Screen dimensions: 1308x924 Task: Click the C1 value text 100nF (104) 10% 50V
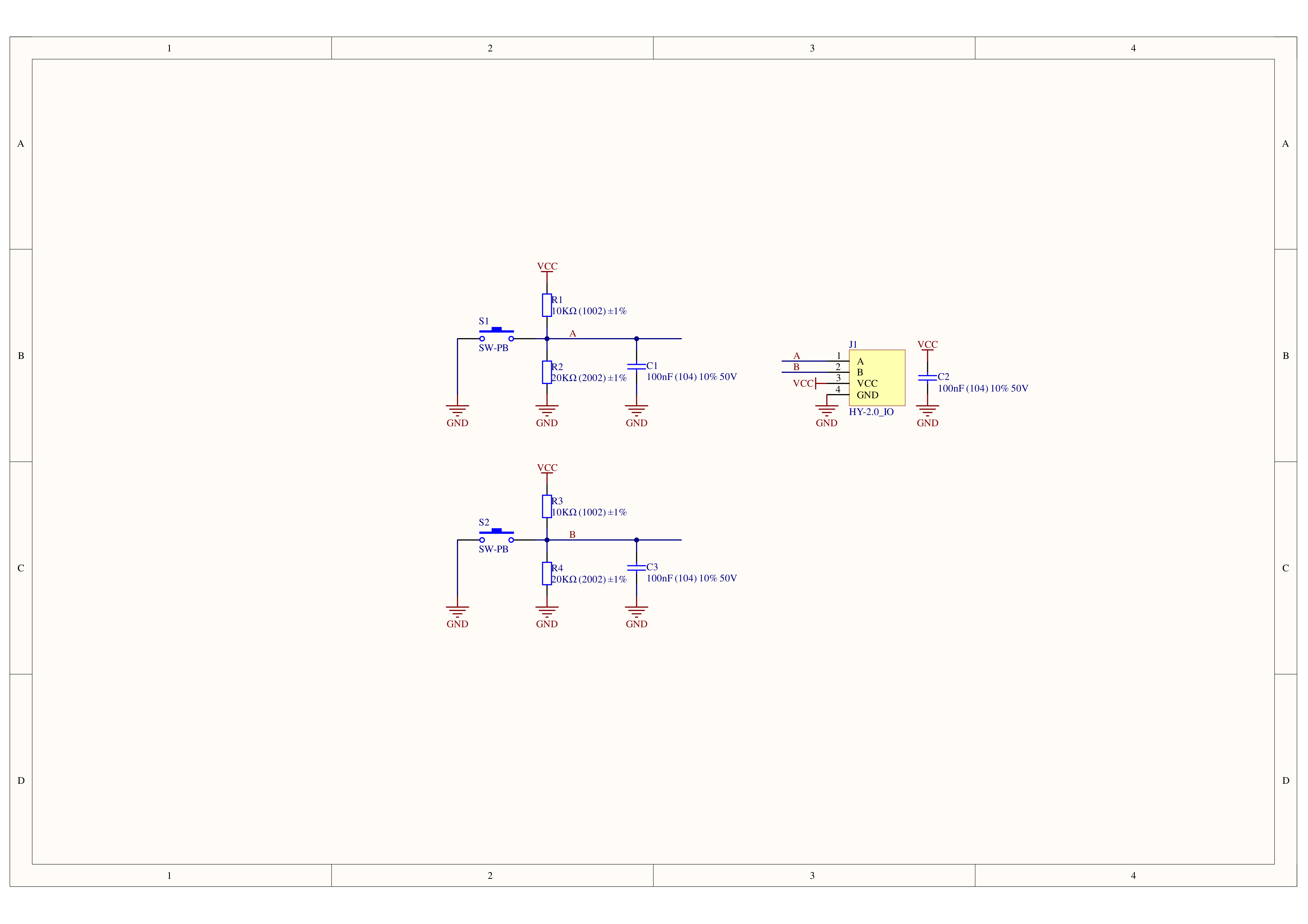click(692, 377)
